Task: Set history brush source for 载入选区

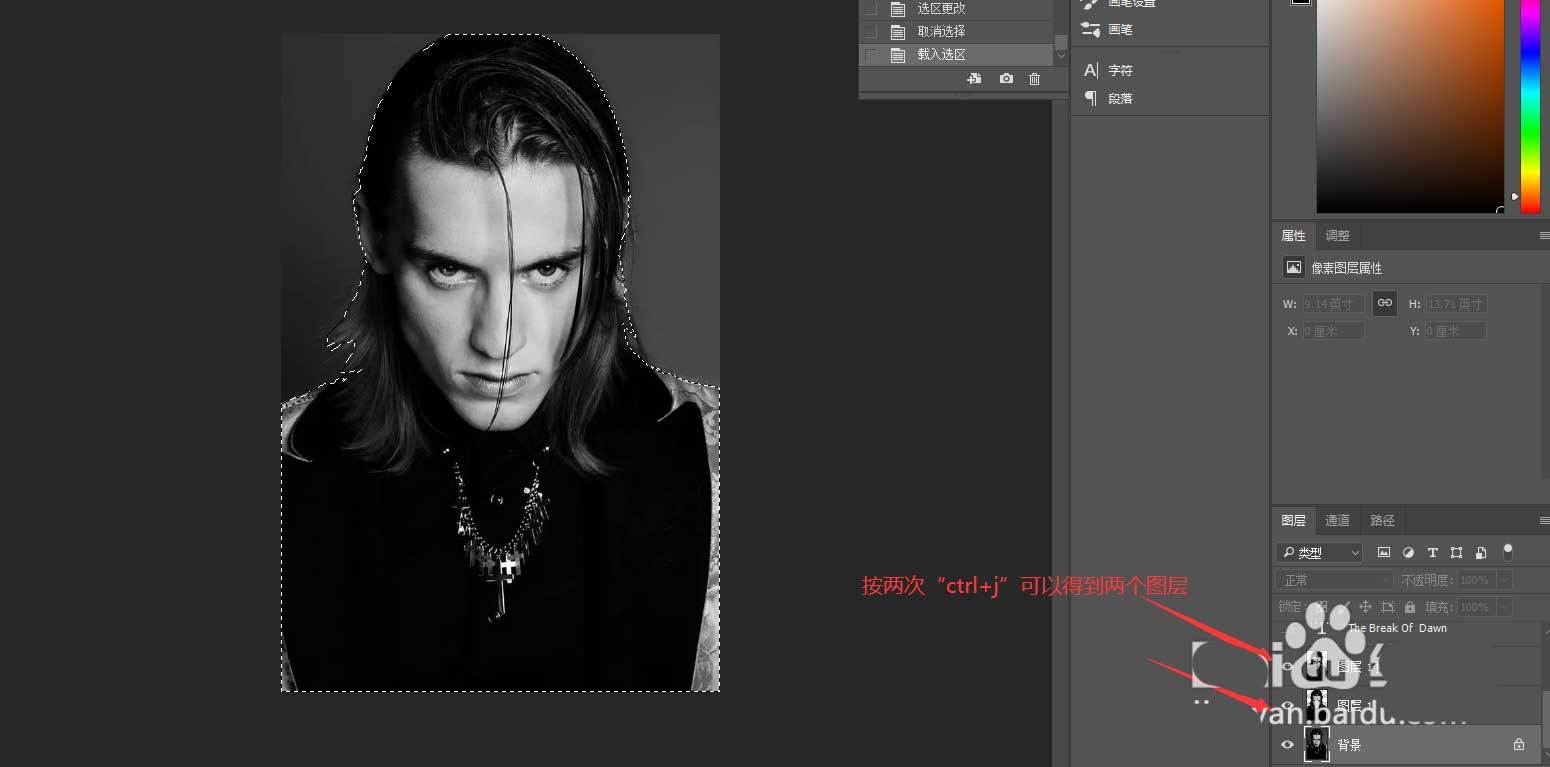Action: [x=871, y=55]
